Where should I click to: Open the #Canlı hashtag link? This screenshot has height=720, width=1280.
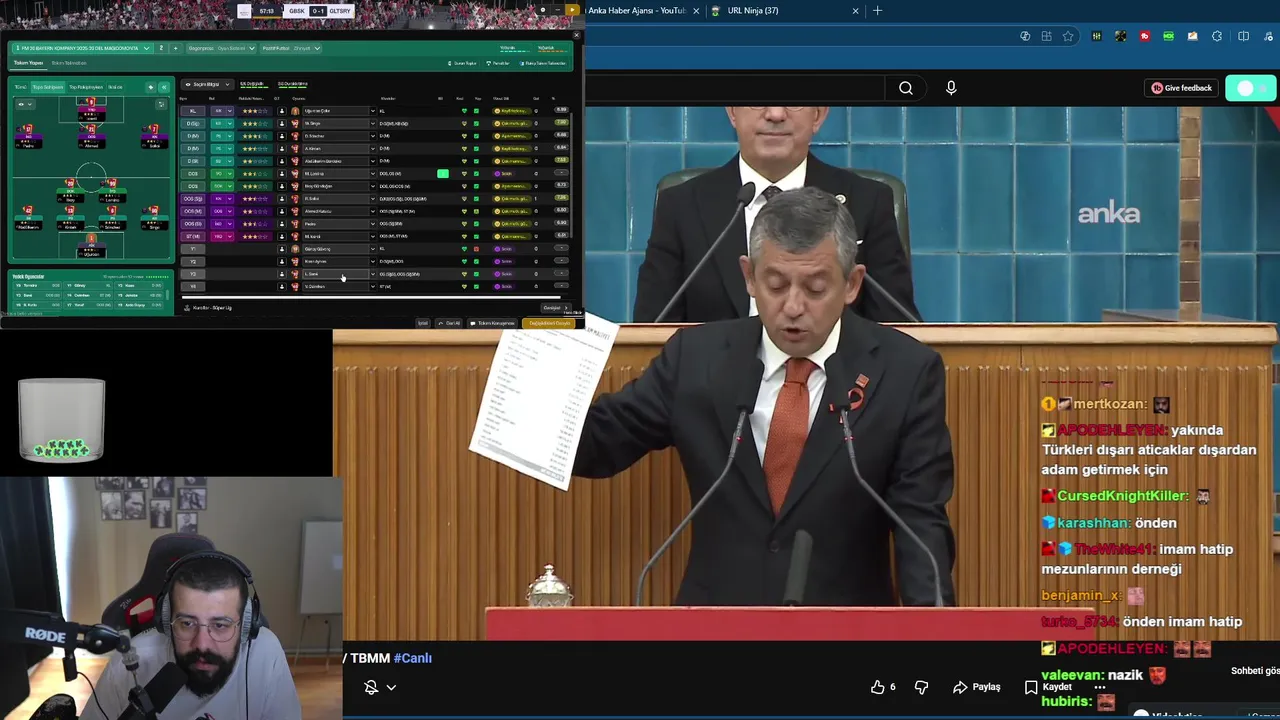coord(413,658)
